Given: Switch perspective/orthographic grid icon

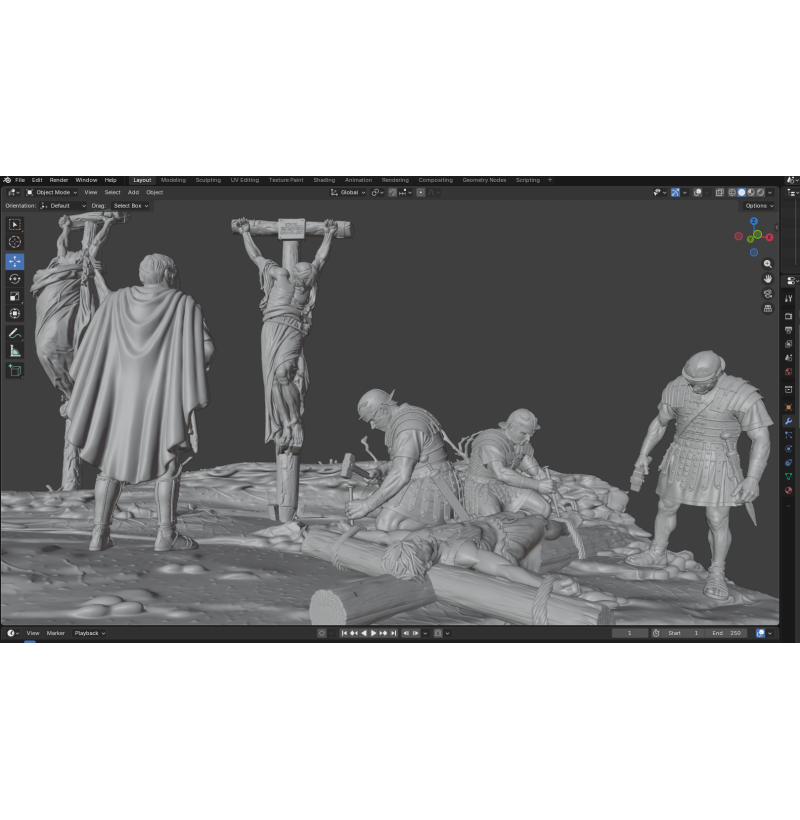Looking at the screenshot, I should tap(768, 308).
